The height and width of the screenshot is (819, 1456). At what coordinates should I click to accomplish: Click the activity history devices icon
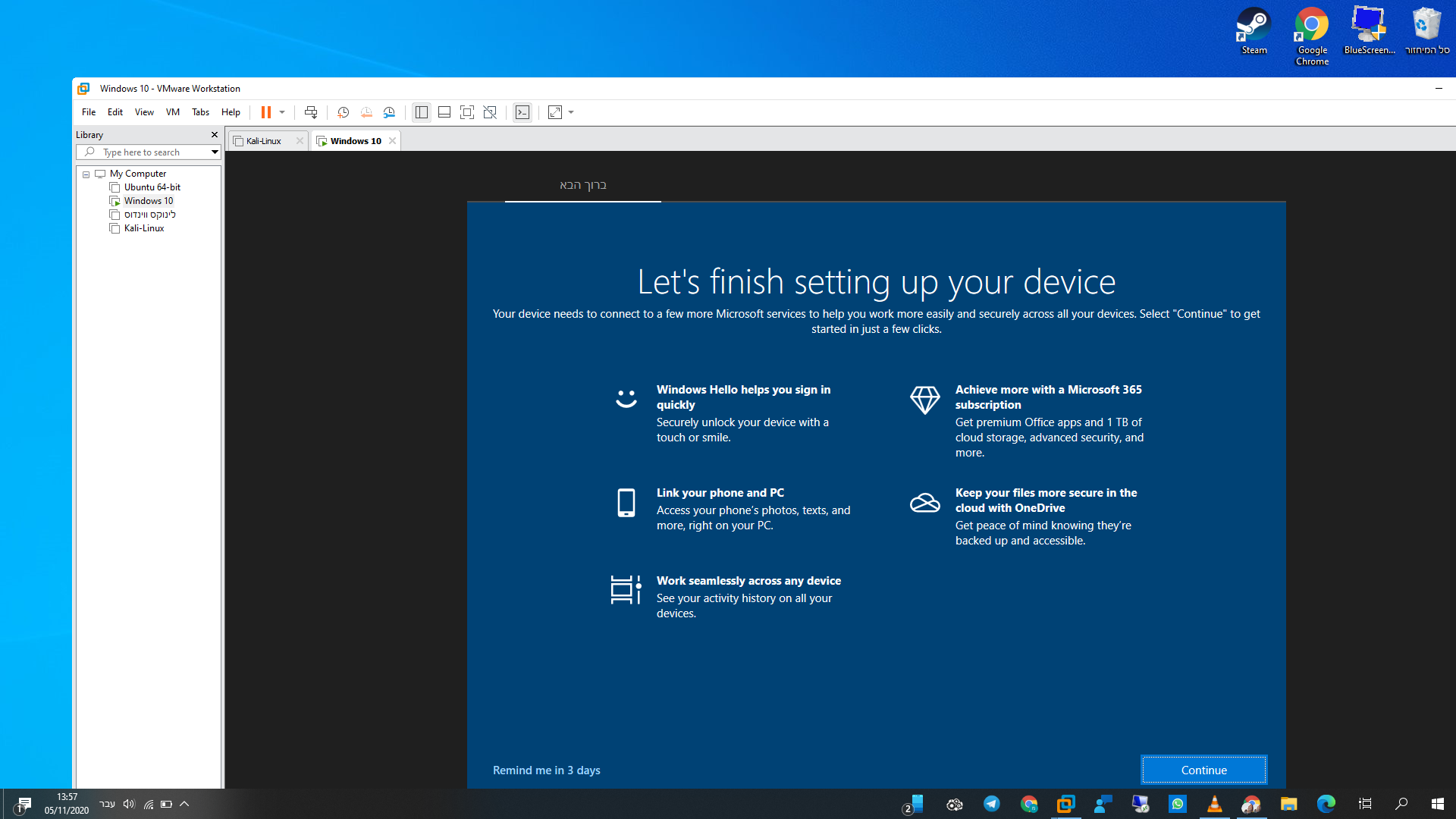(626, 589)
